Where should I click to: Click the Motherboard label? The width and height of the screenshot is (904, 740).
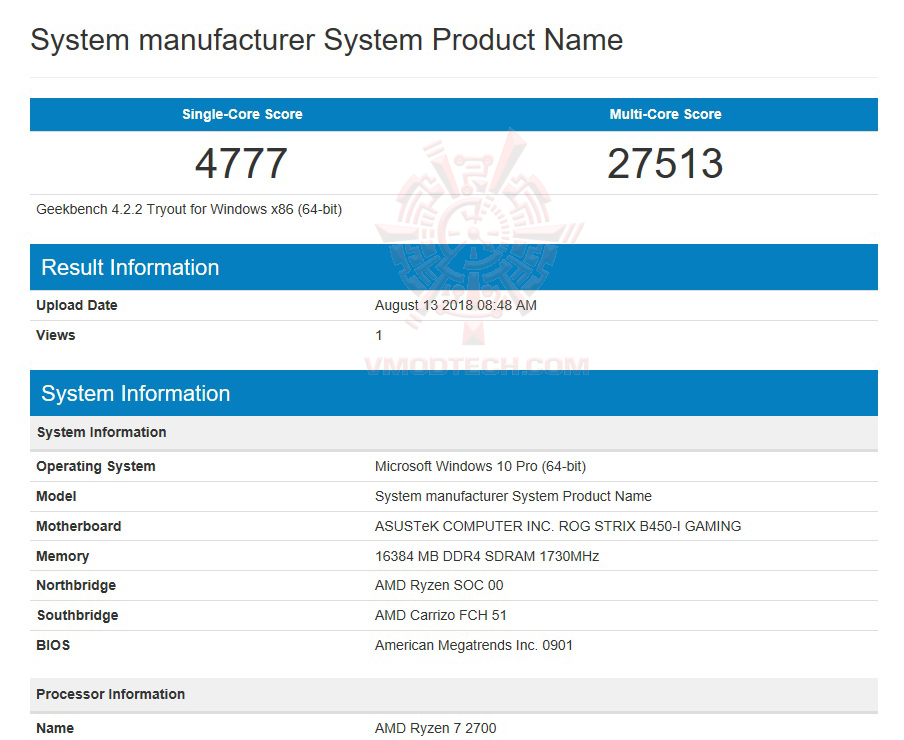tap(78, 526)
